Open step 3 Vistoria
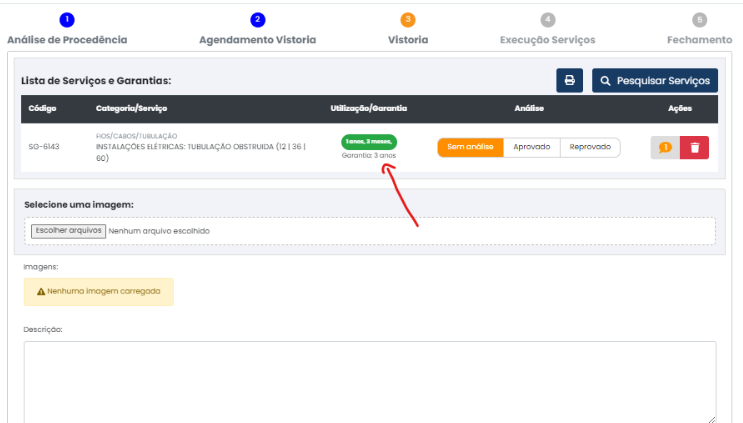This screenshot has height=423, width=743. (x=408, y=29)
